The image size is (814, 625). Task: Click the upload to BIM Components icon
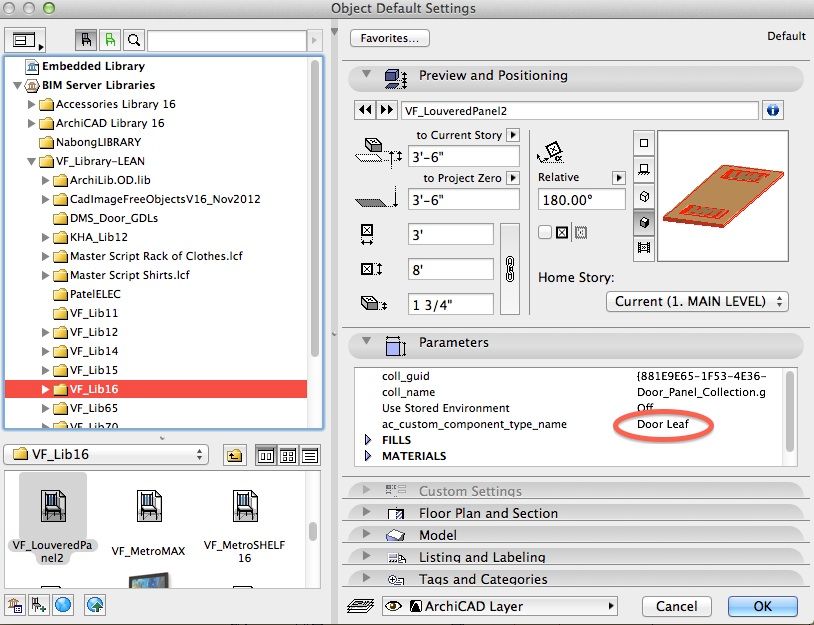(x=96, y=605)
